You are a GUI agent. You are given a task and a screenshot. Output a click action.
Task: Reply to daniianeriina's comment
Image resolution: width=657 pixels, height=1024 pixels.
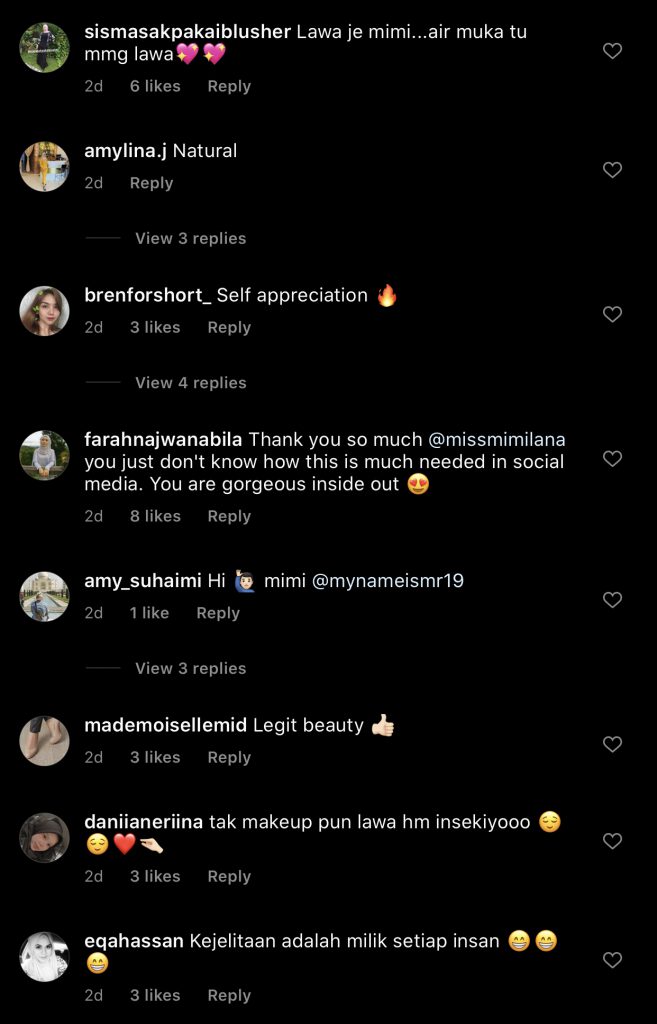tap(229, 876)
